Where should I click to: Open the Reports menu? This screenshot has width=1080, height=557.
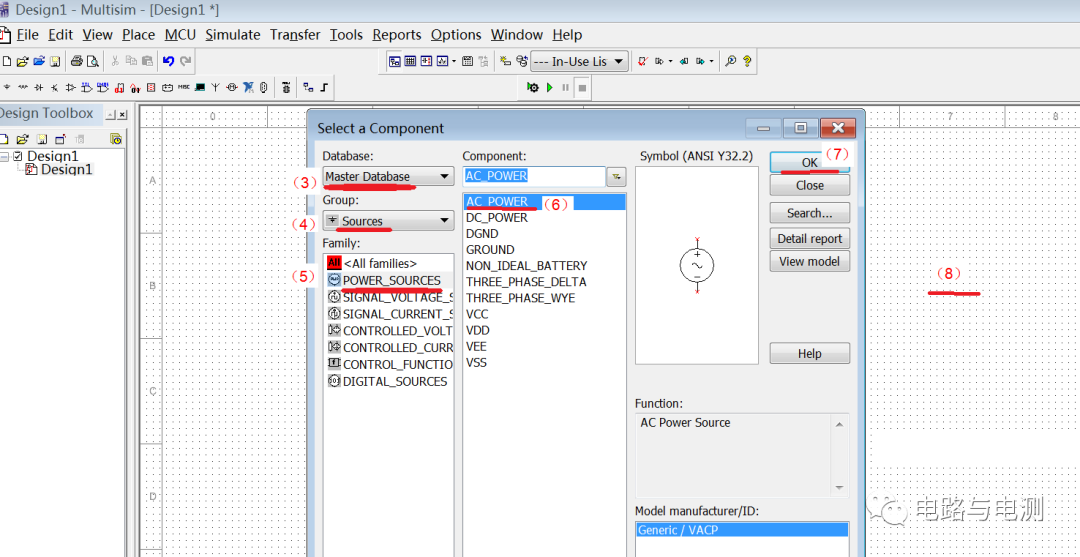coord(397,34)
